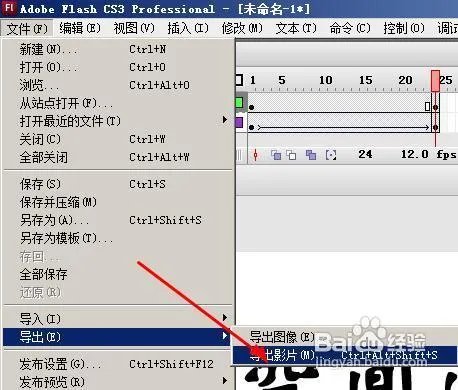
Task: Choose 导出图像(E) submenu entry
Action: (345, 337)
